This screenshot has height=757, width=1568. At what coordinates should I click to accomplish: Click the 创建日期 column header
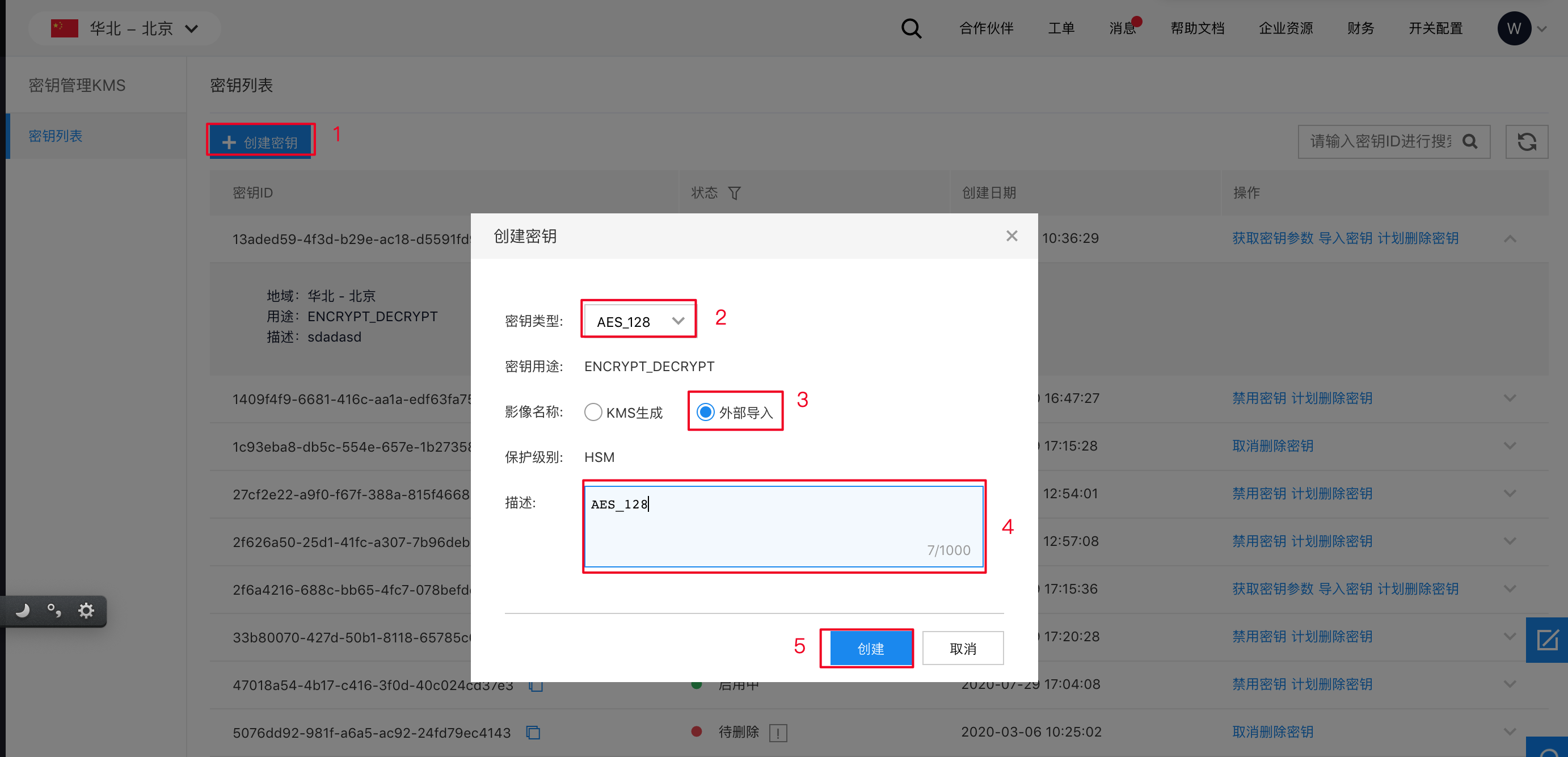tap(989, 193)
